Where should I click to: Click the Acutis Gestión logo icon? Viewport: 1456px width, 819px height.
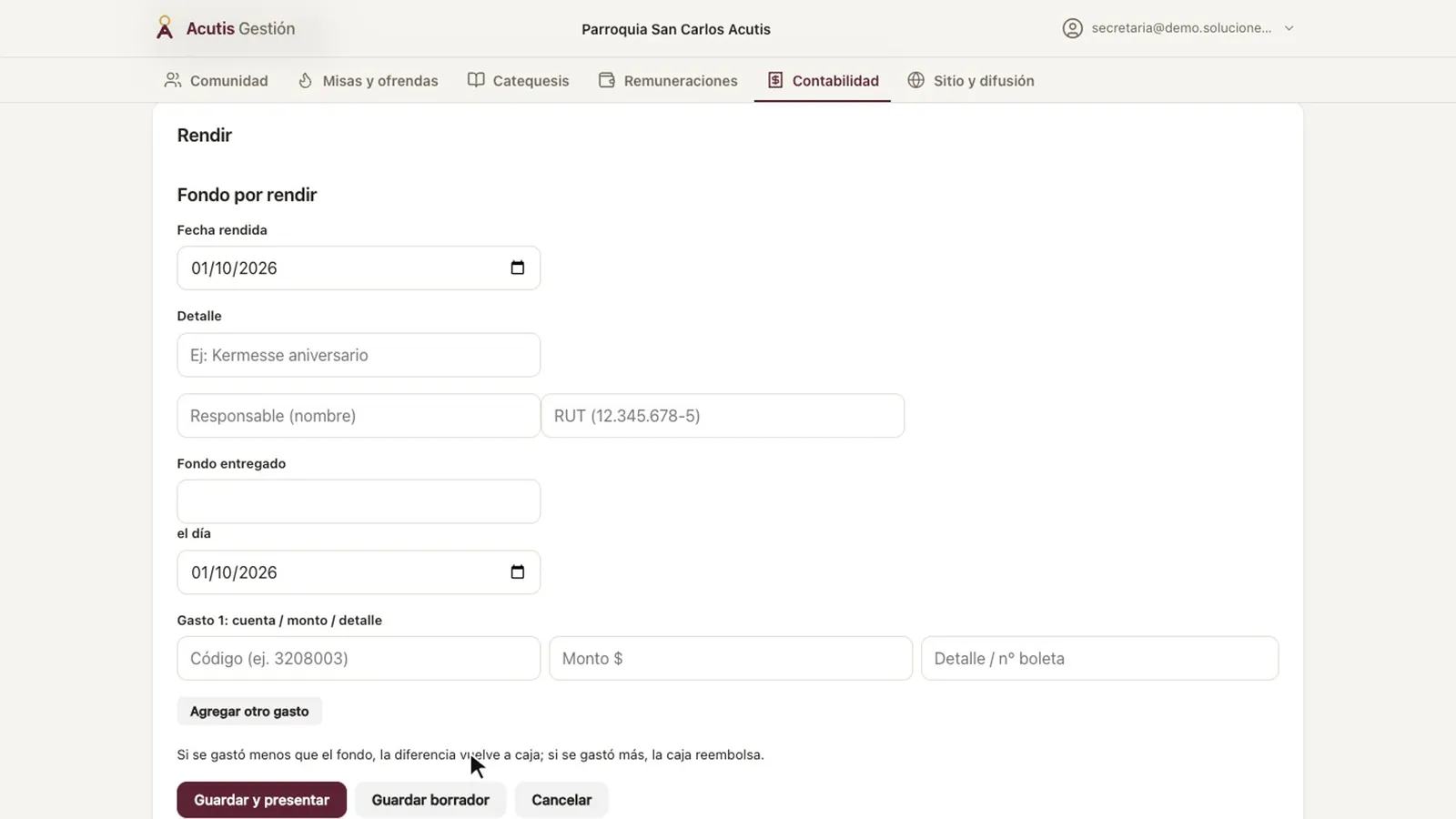(x=165, y=28)
